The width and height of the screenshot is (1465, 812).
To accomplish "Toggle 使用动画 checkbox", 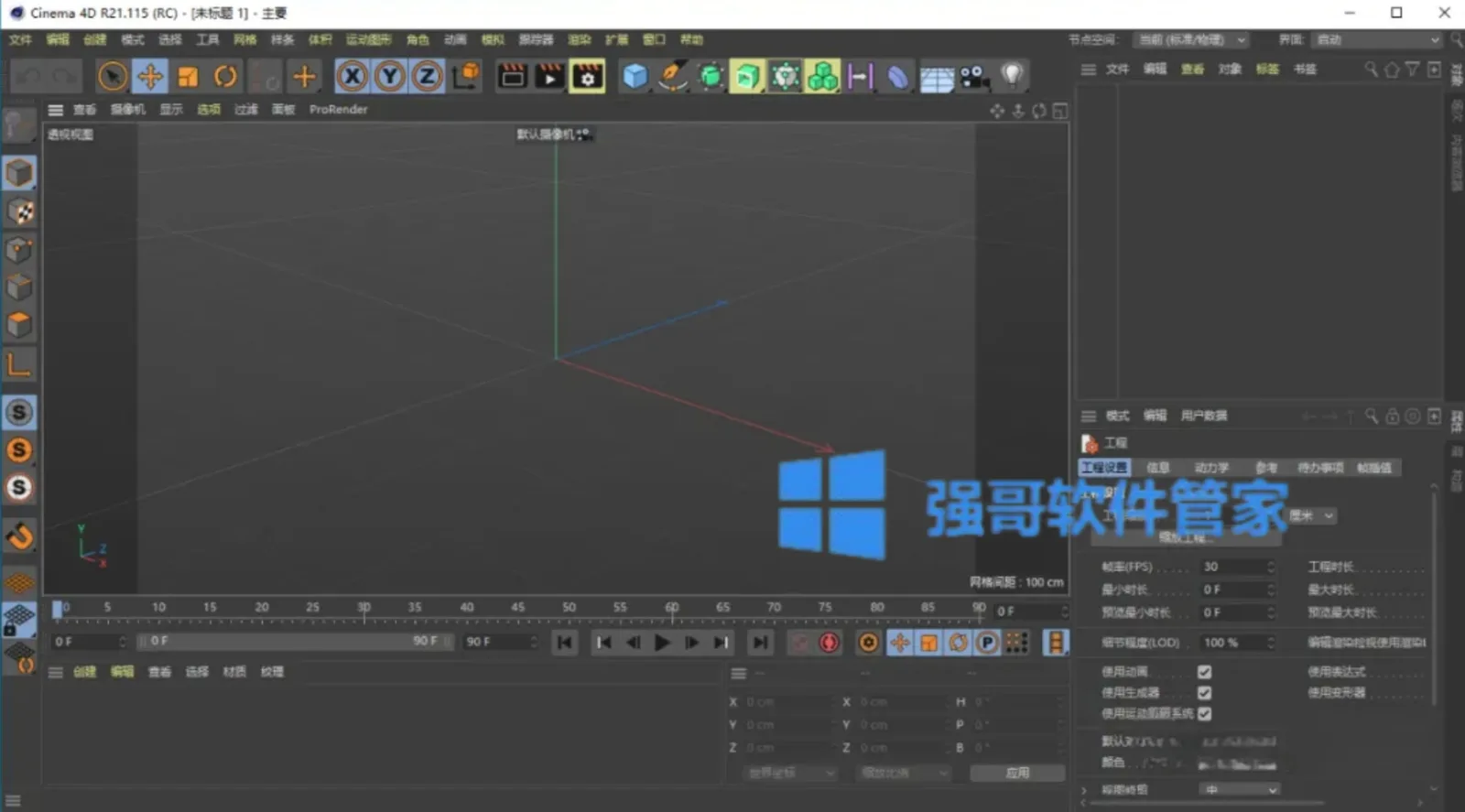I will coord(1204,672).
